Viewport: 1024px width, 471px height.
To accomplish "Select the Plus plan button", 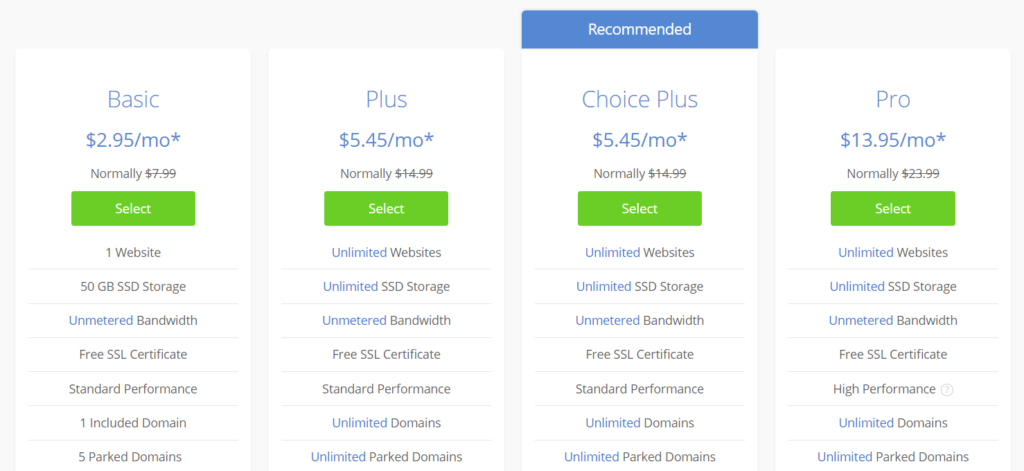I will click(386, 208).
